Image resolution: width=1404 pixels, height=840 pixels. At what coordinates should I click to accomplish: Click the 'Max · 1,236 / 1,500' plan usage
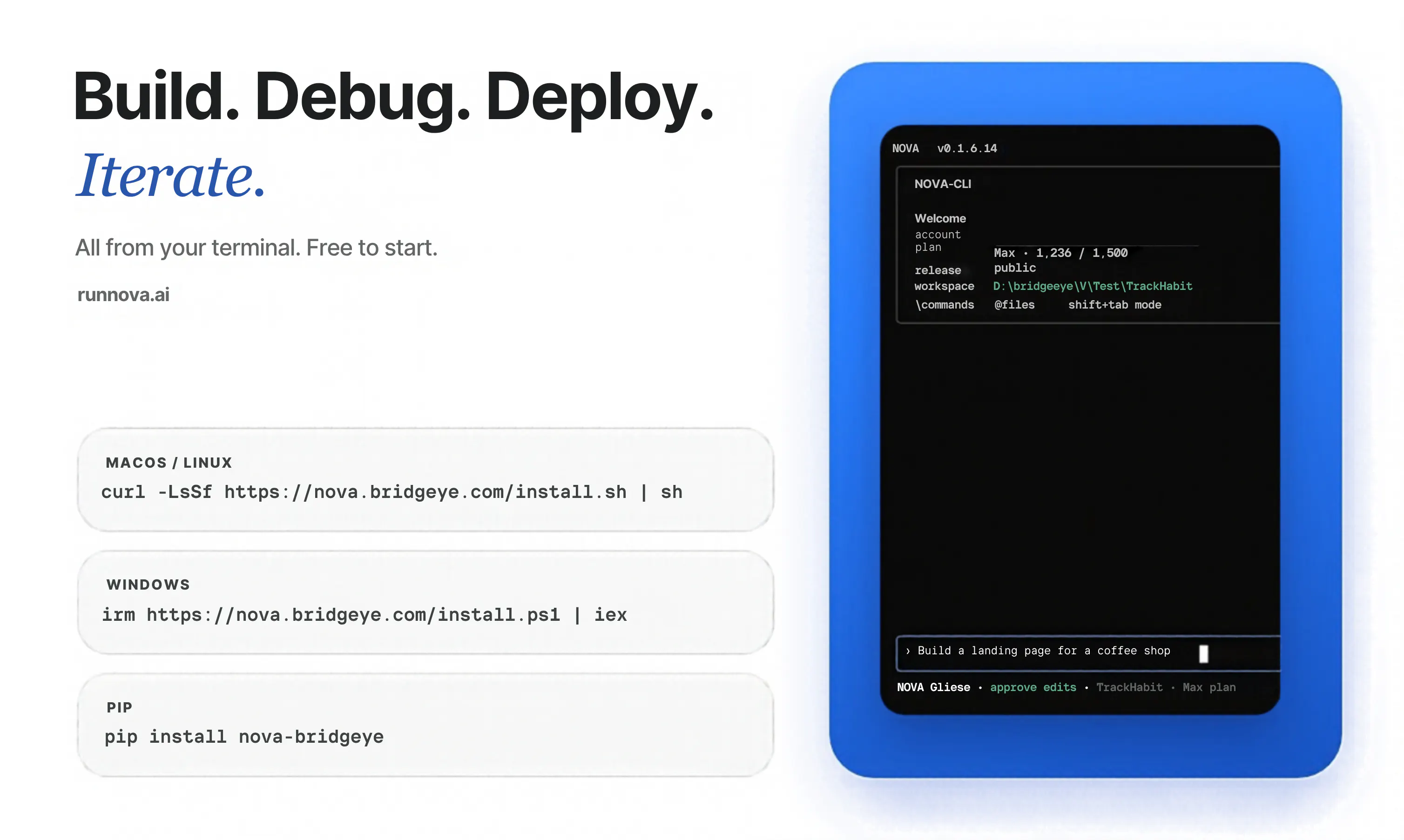[1060, 253]
